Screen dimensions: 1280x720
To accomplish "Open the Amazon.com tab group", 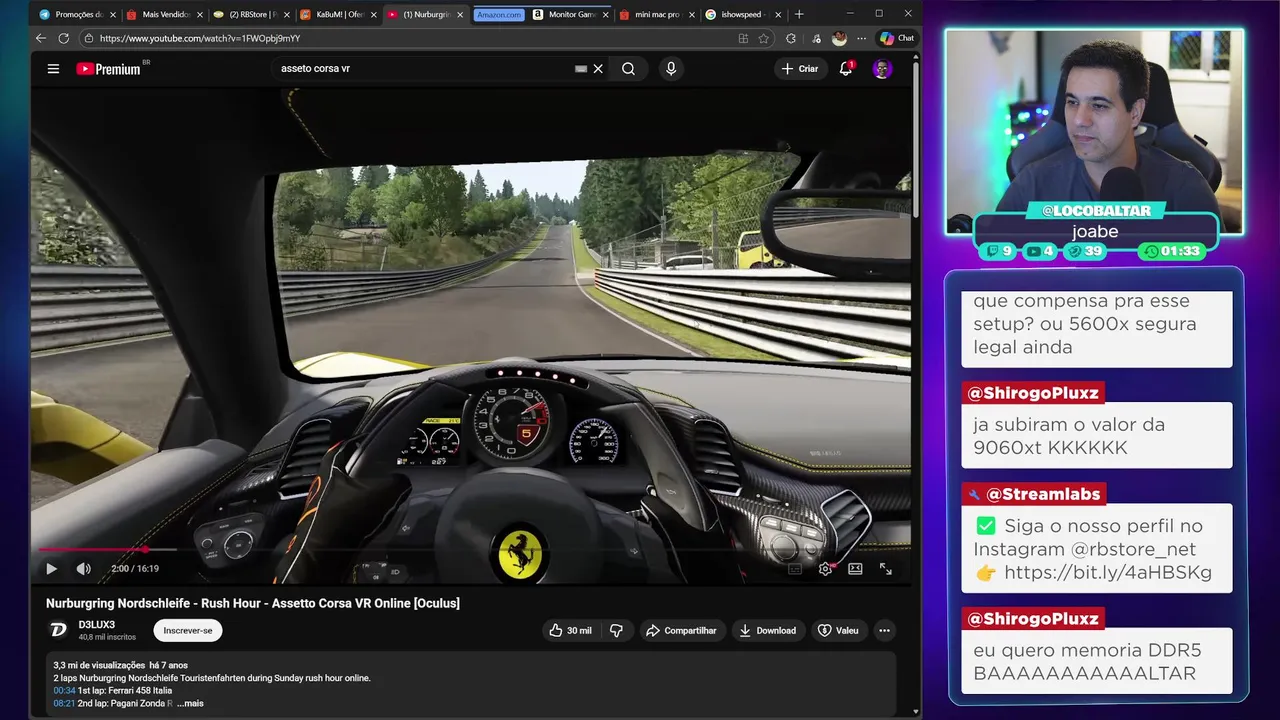I will pyautogui.click(x=499, y=15).
